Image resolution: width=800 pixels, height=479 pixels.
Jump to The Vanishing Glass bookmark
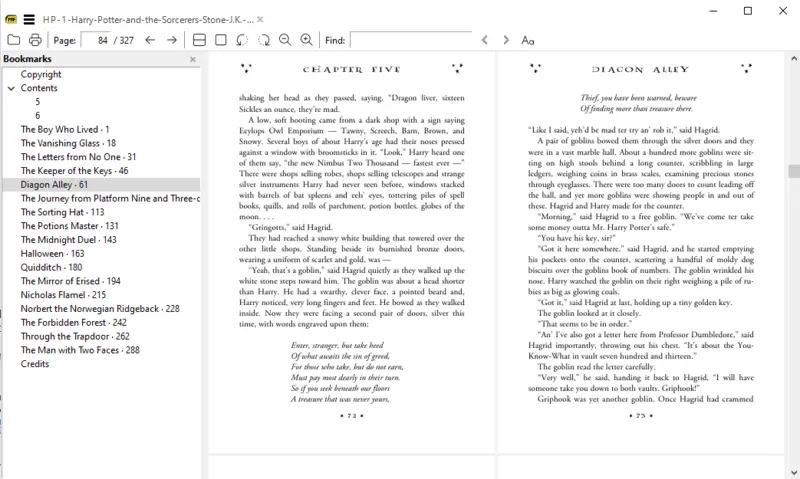click(68, 143)
